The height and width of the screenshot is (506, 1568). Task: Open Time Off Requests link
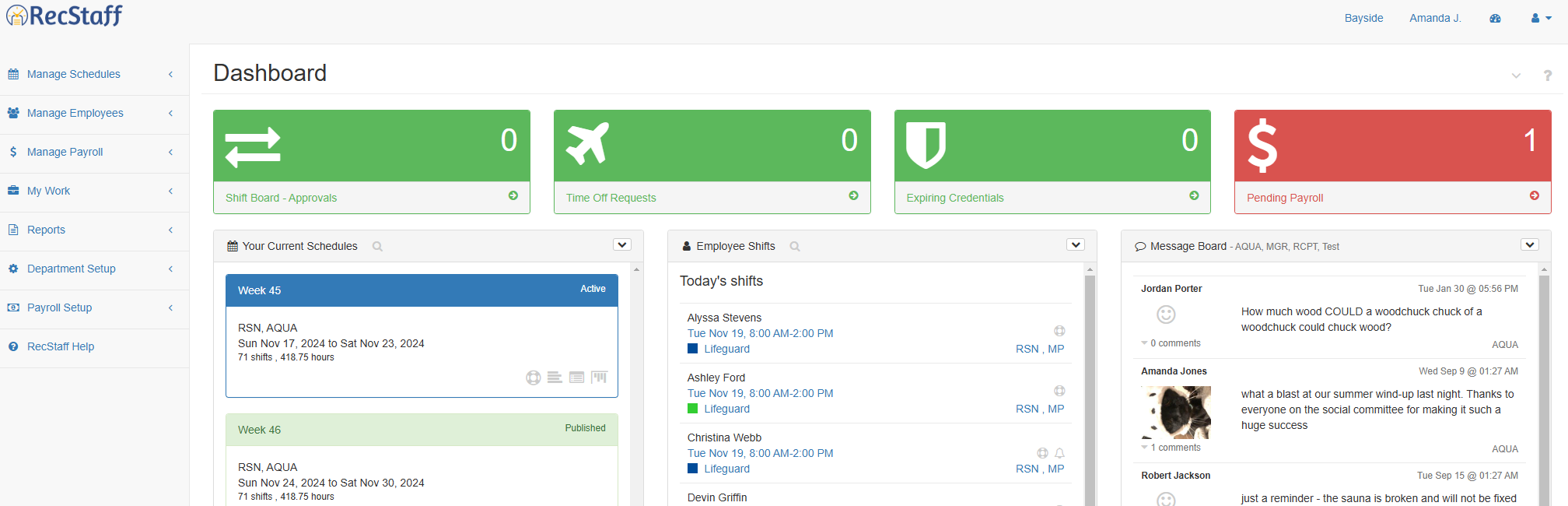pos(611,198)
